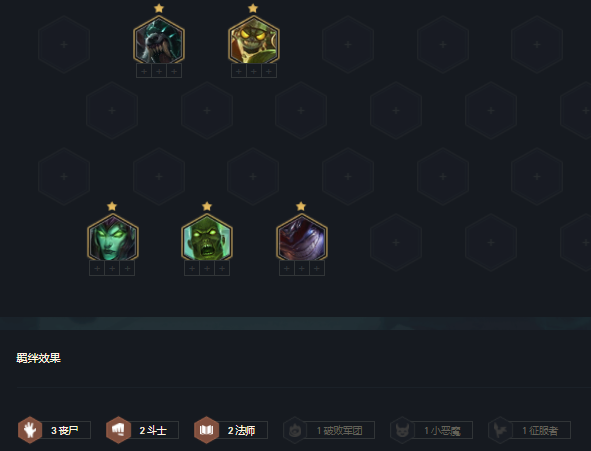Click the dark armored champion portrait
Viewport: 591px width, 451px height.
302,239
